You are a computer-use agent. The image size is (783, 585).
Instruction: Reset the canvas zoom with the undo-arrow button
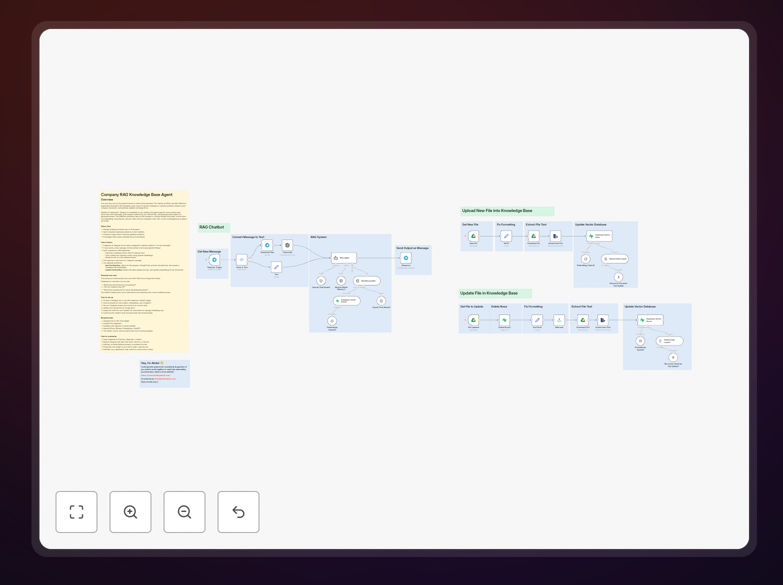238,512
